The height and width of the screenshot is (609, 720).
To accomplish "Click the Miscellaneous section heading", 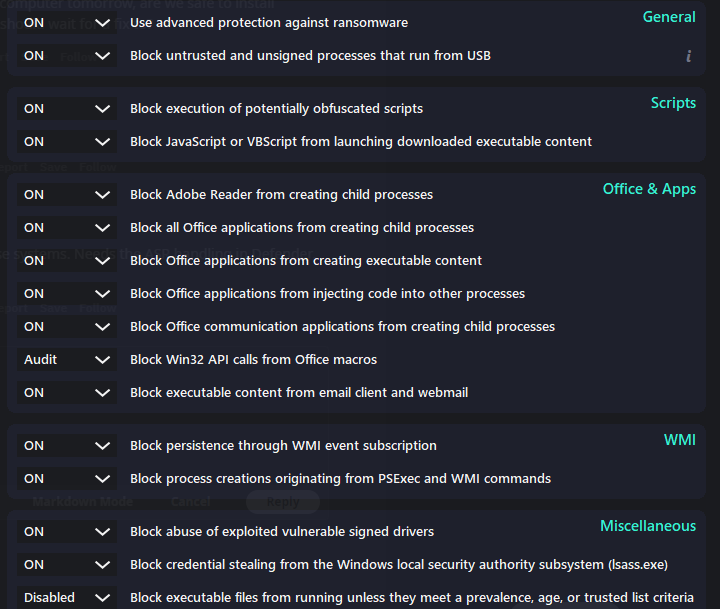I will coord(648,526).
